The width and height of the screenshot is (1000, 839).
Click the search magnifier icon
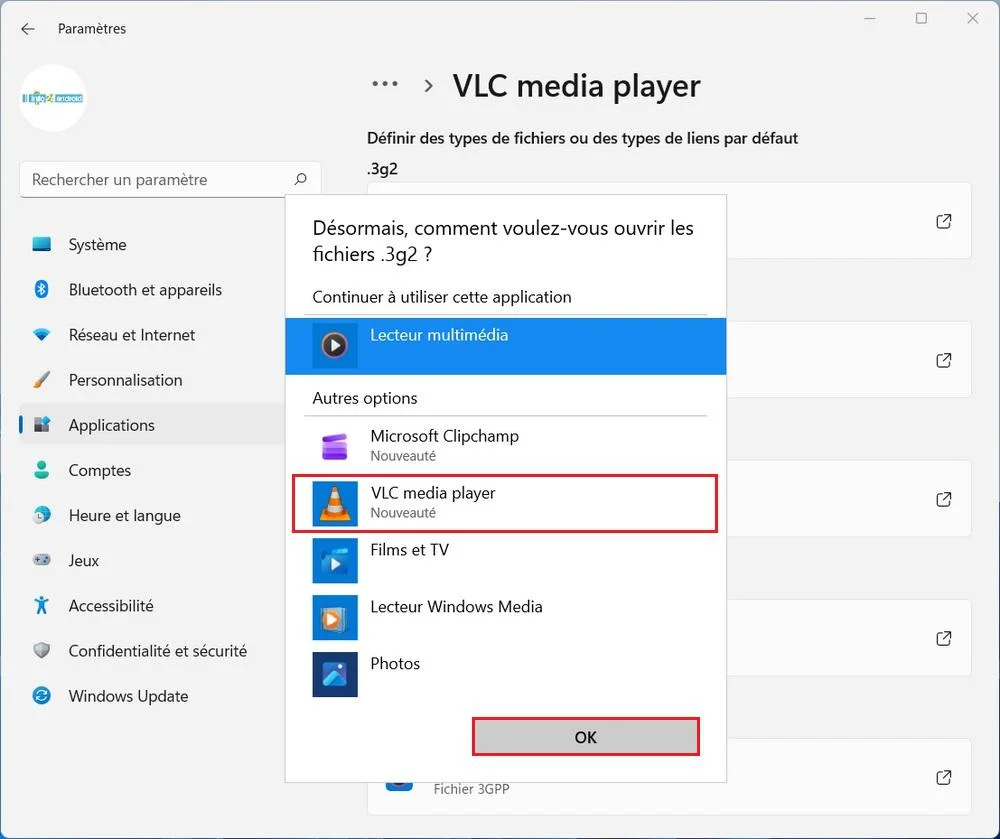point(300,179)
